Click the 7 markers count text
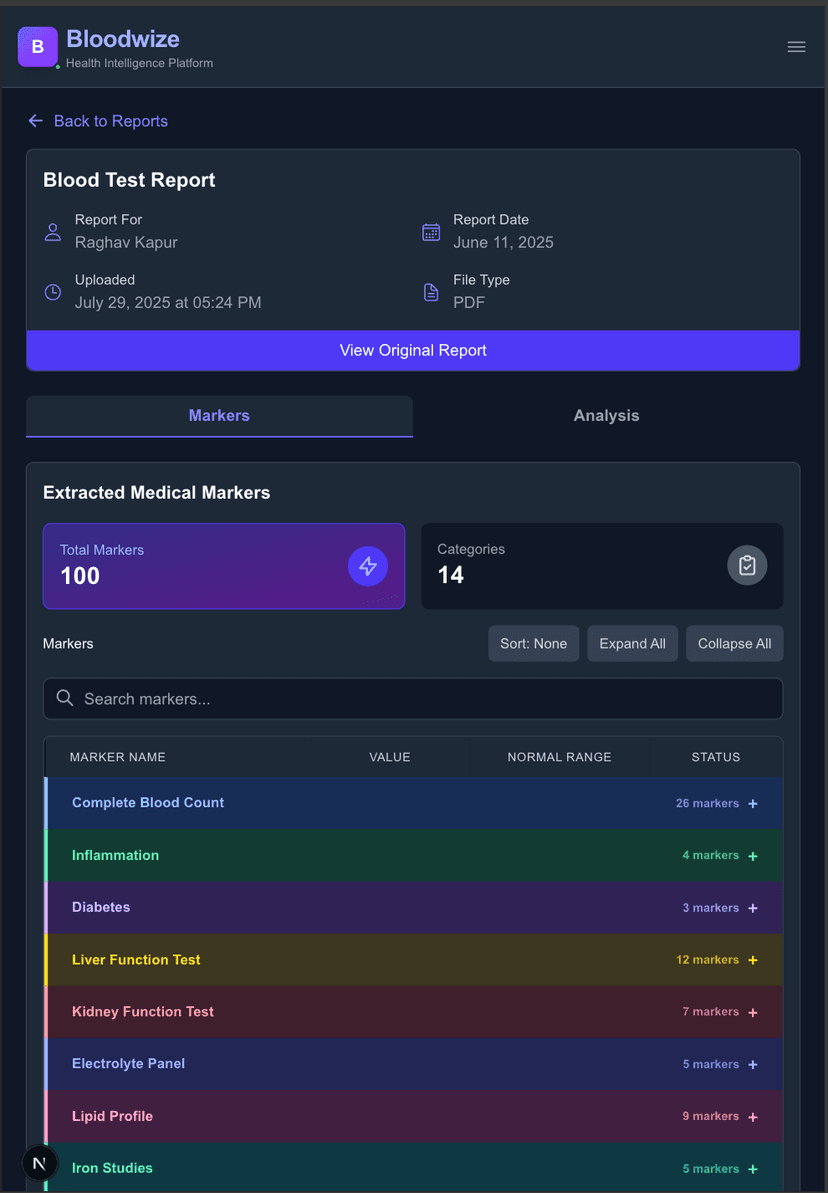828x1193 pixels. pos(711,1012)
